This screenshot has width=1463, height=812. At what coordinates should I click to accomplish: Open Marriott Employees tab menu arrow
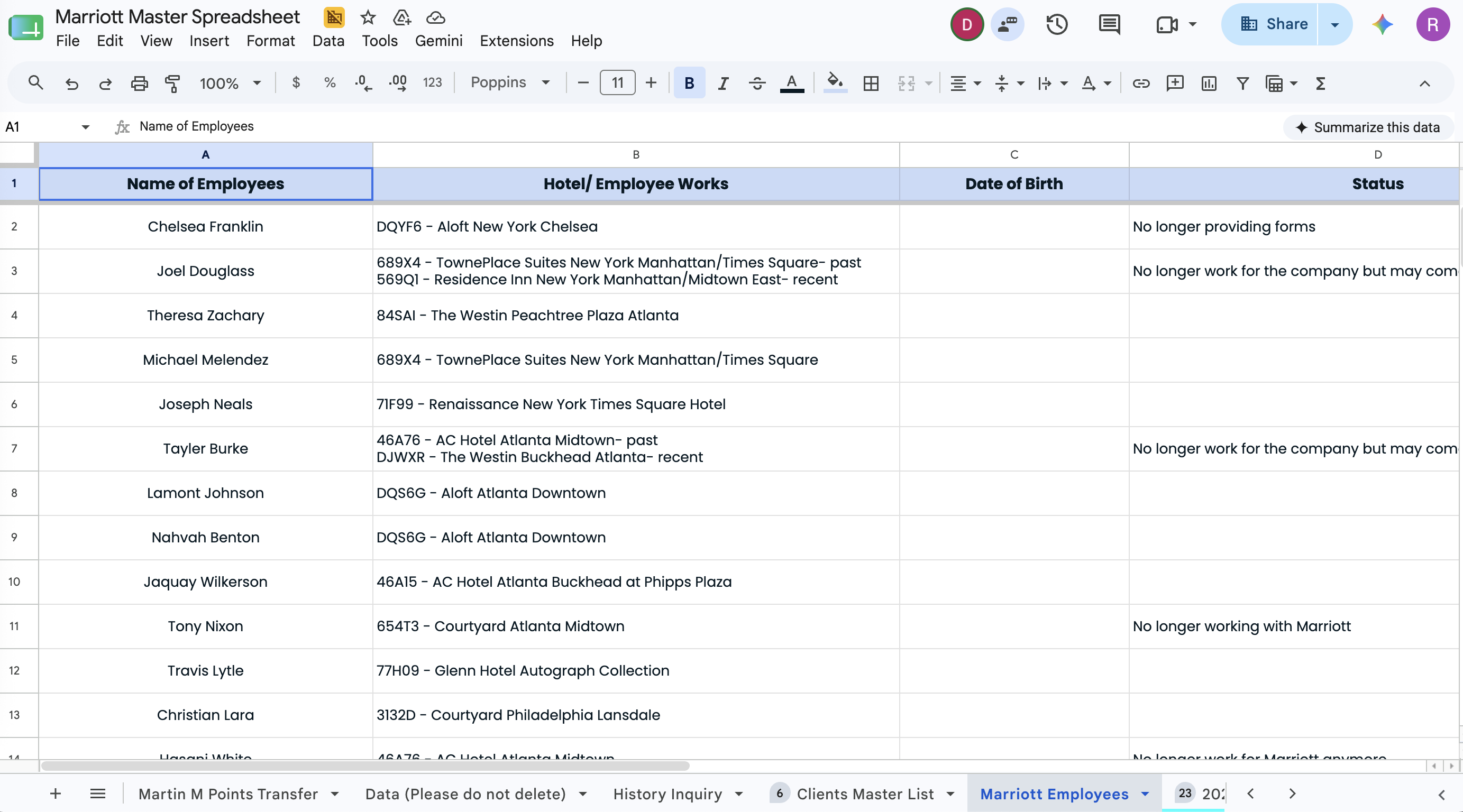tap(1145, 794)
